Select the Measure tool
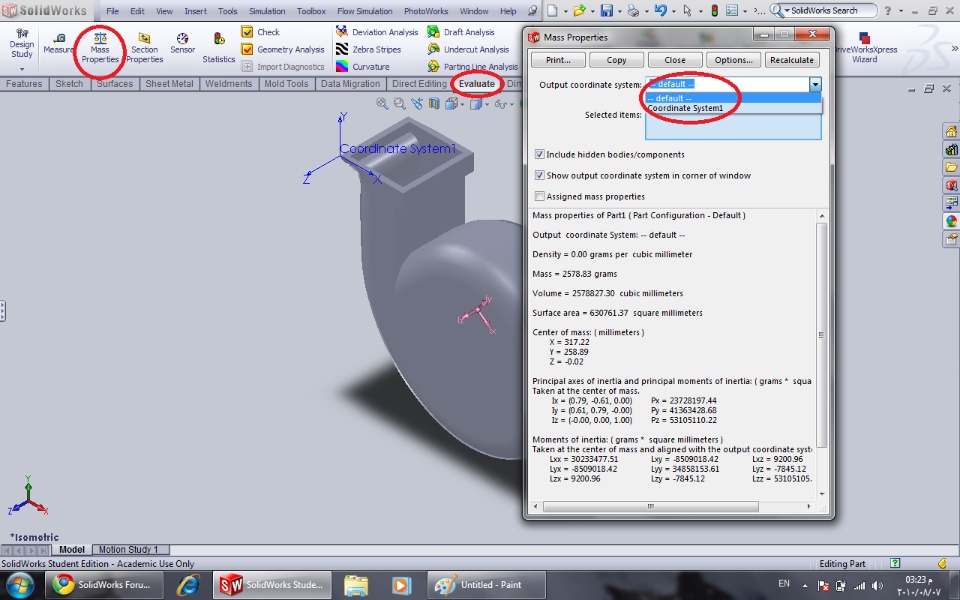The height and width of the screenshot is (600, 960). click(x=59, y=44)
